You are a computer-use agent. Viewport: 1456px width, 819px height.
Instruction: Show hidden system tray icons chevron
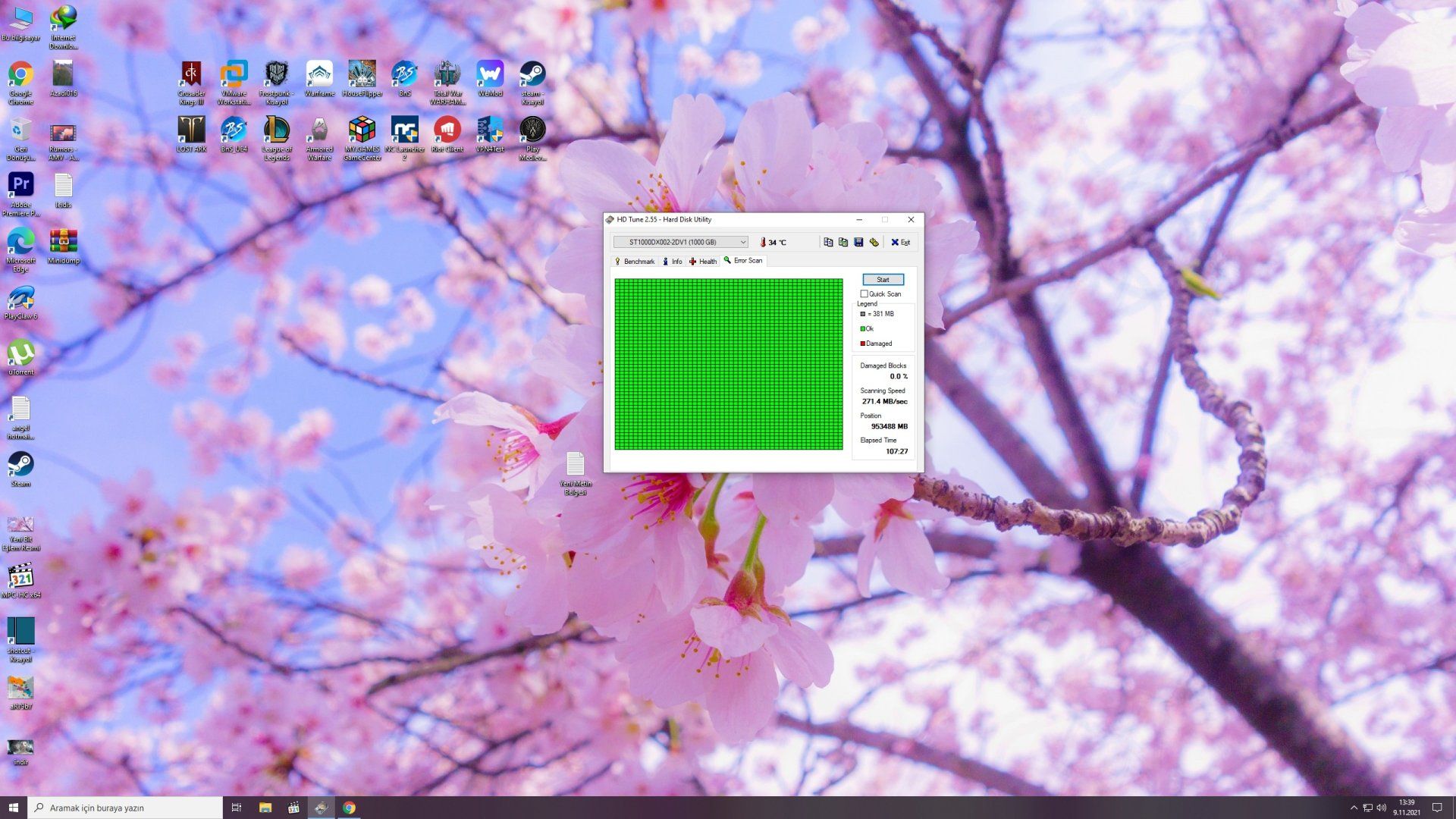tap(1354, 808)
